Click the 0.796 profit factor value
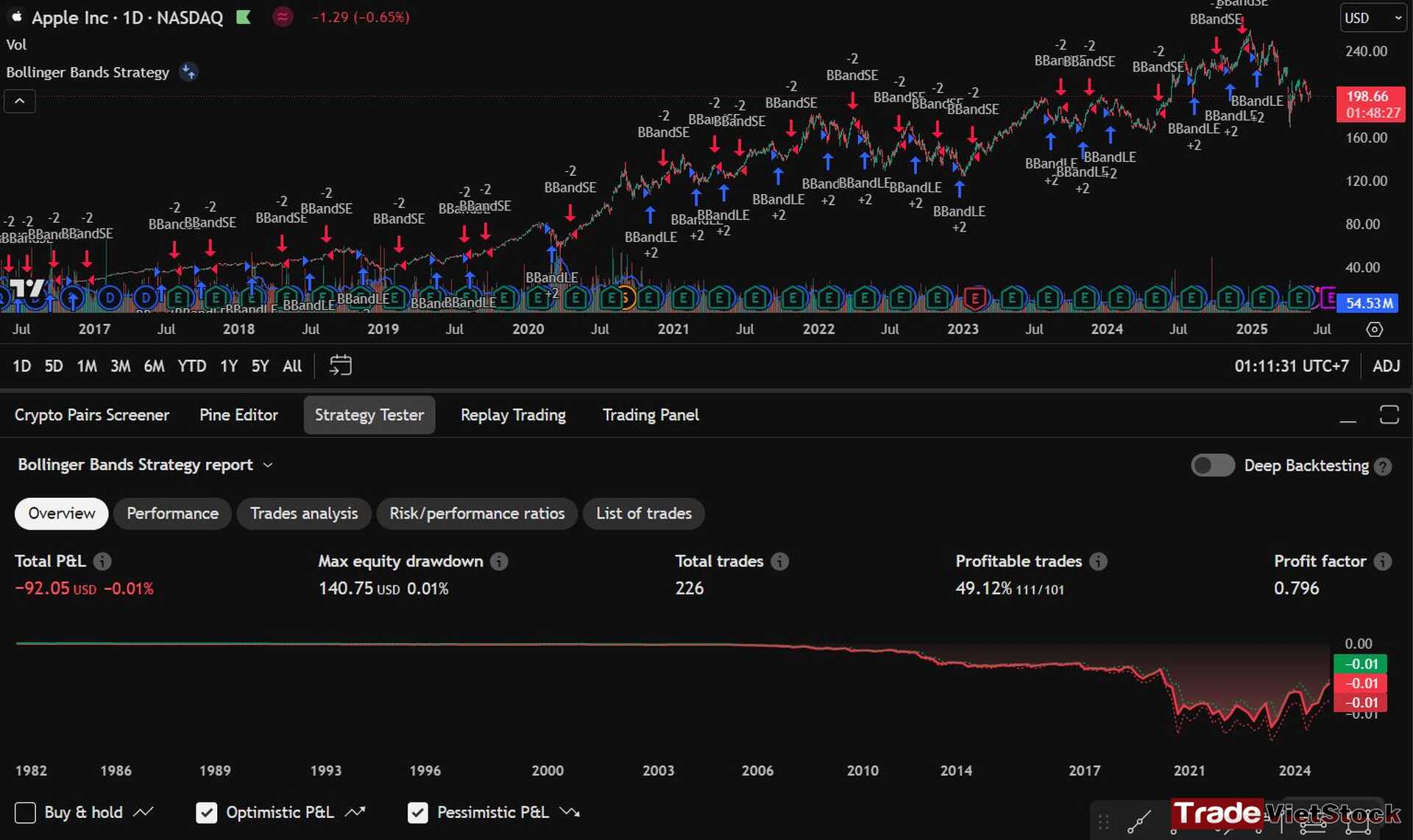The height and width of the screenshot is (840, 1413). [x=1297, y=588]
